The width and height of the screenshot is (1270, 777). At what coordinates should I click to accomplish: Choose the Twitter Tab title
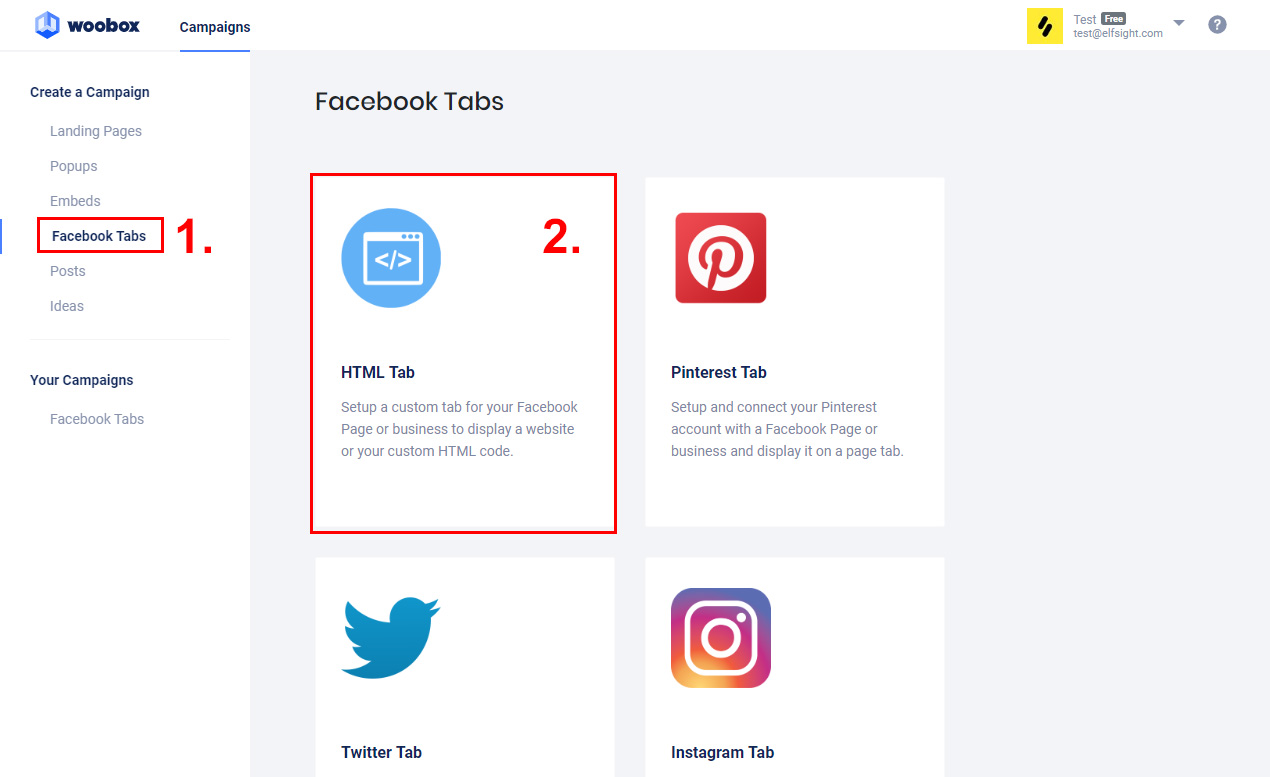point(382,752)
